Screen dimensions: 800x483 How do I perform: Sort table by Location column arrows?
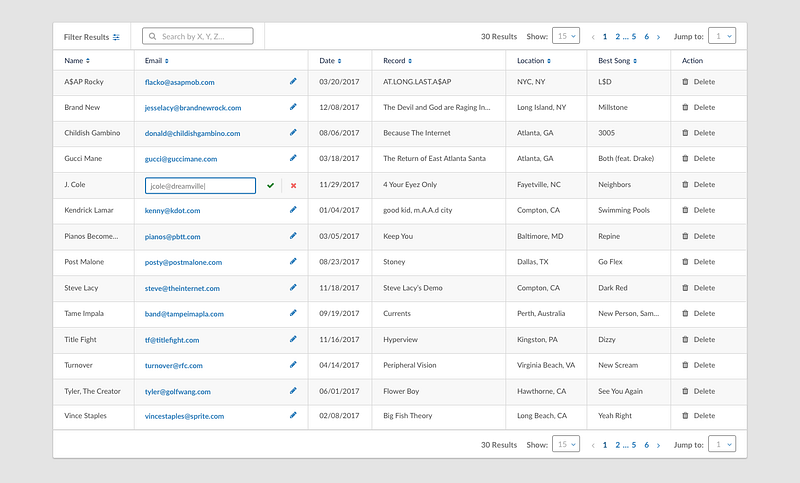549,61
